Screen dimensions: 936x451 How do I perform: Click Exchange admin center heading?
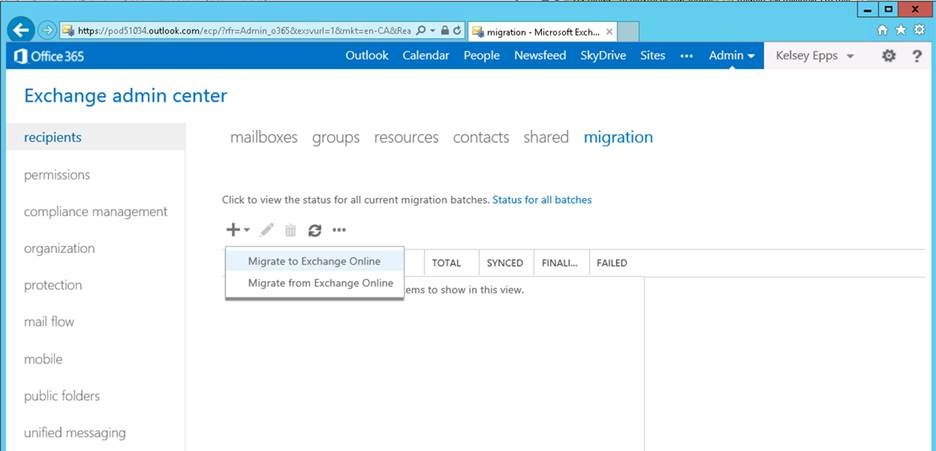pyautogui.click(x=125, y=95)
